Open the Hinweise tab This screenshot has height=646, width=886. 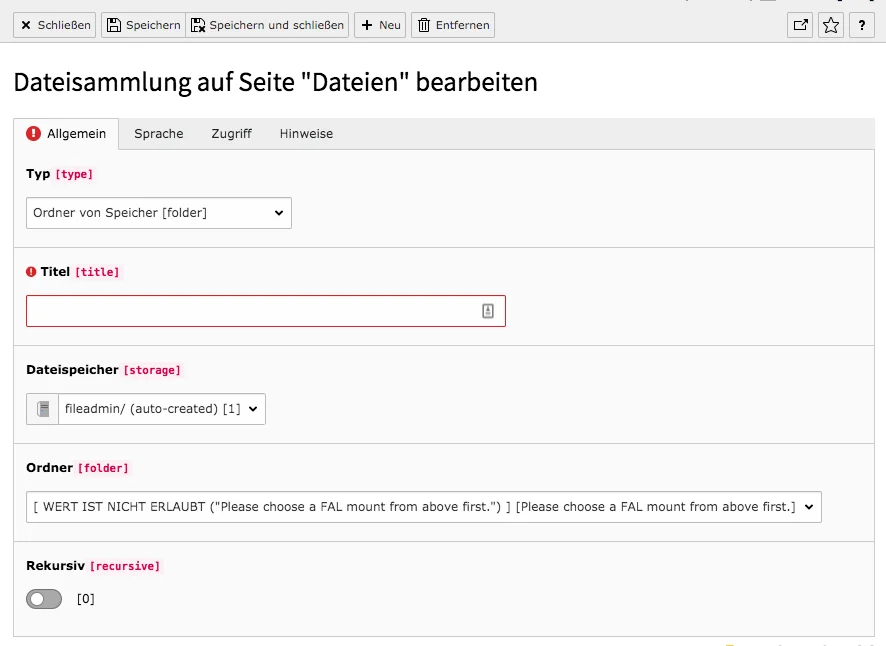306,134
